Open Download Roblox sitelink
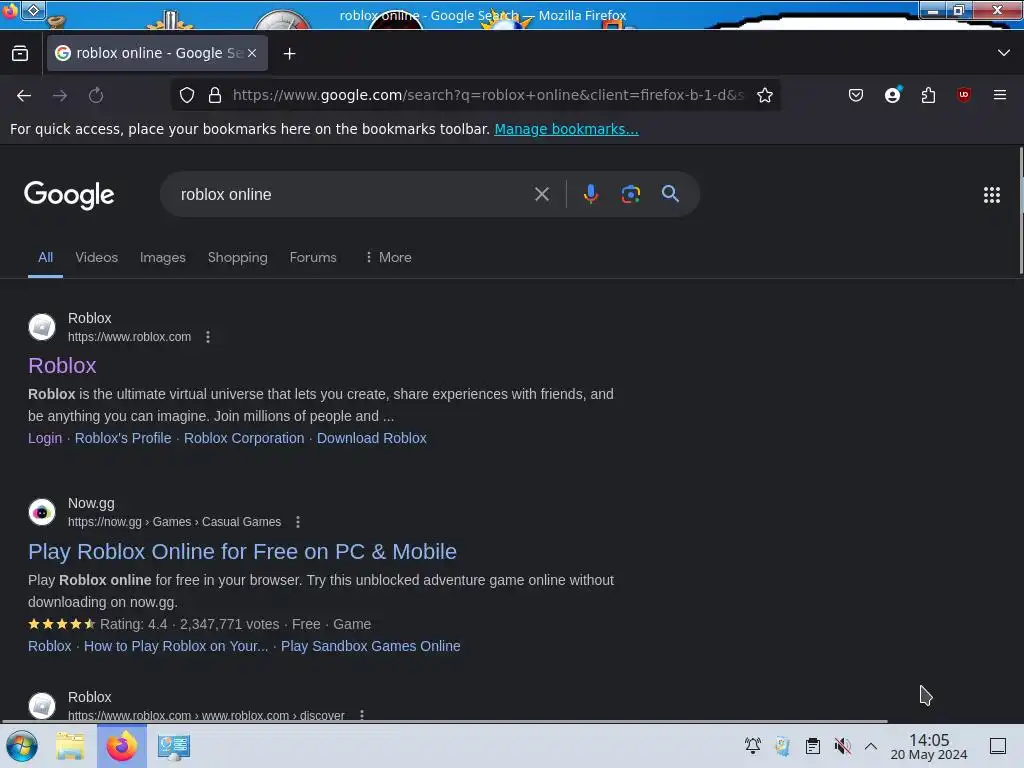The height and width of the screenshot is (768, 1024). pyautogui.click(x=372, y=438)
